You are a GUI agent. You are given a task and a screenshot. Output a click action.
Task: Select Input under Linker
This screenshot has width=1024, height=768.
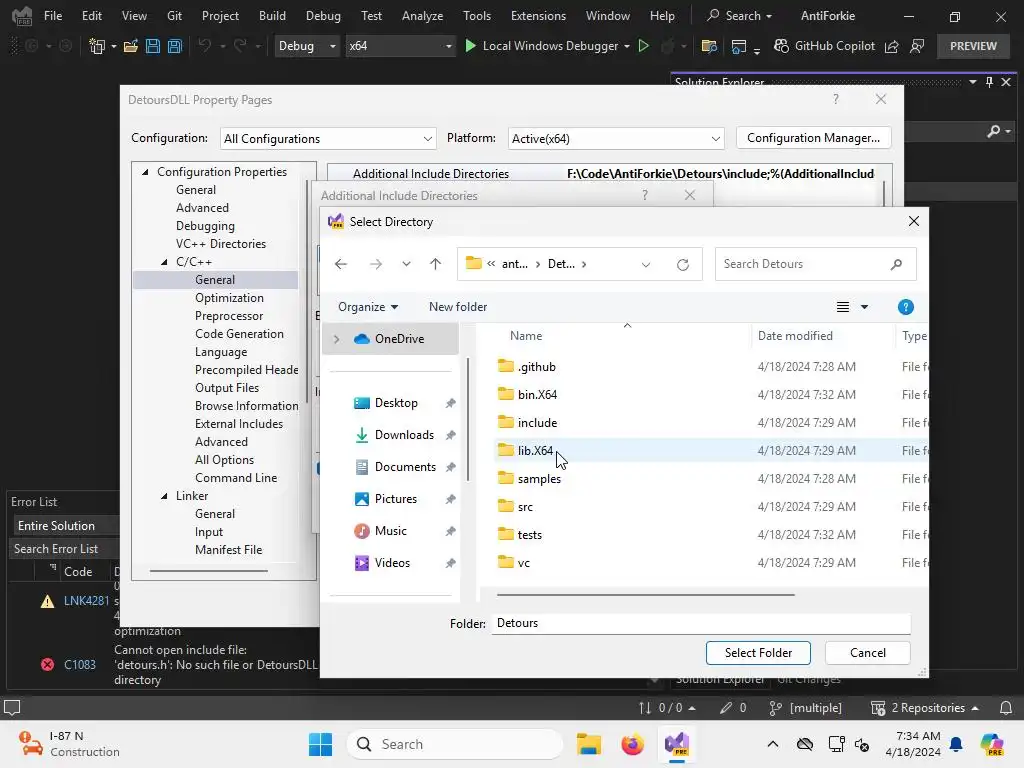click(x=209, y=532)
